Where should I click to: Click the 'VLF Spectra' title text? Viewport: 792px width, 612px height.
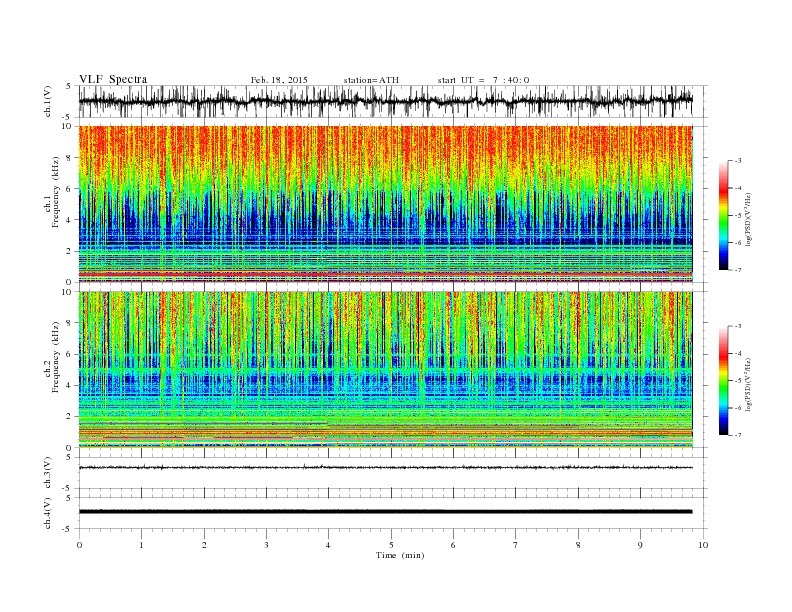pyautogui.click(x=113, y=79)
